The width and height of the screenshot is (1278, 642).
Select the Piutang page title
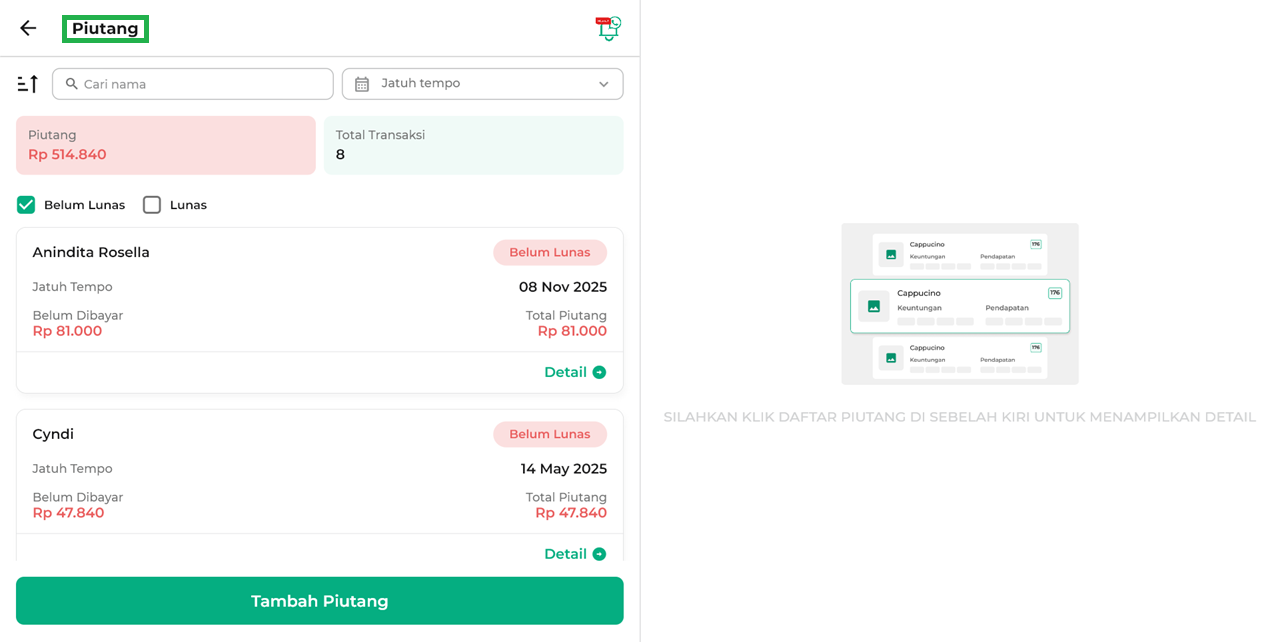(105, 29)
